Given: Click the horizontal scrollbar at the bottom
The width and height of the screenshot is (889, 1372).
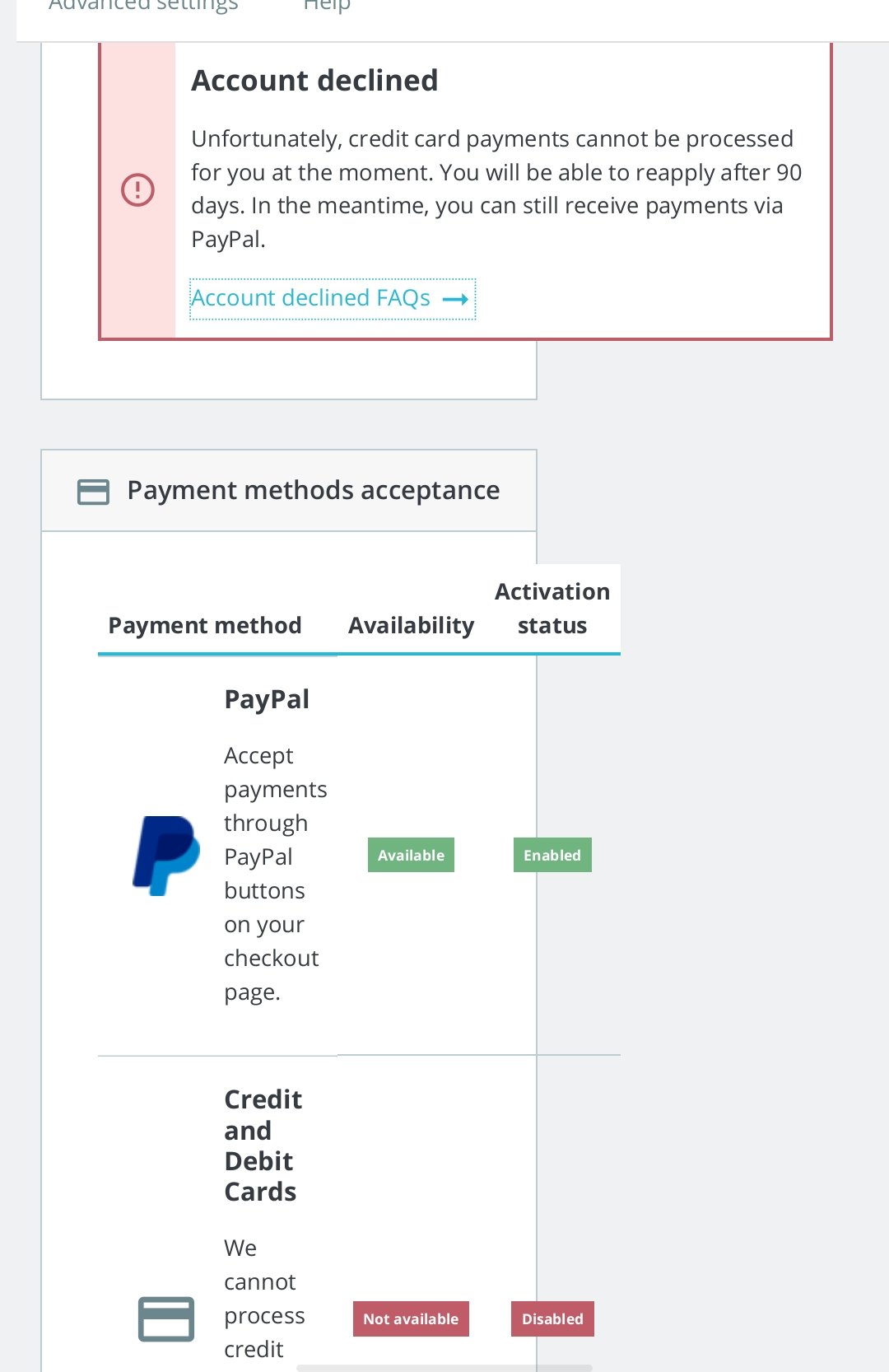Looking at the screenshot, I should coord(444,1368).
